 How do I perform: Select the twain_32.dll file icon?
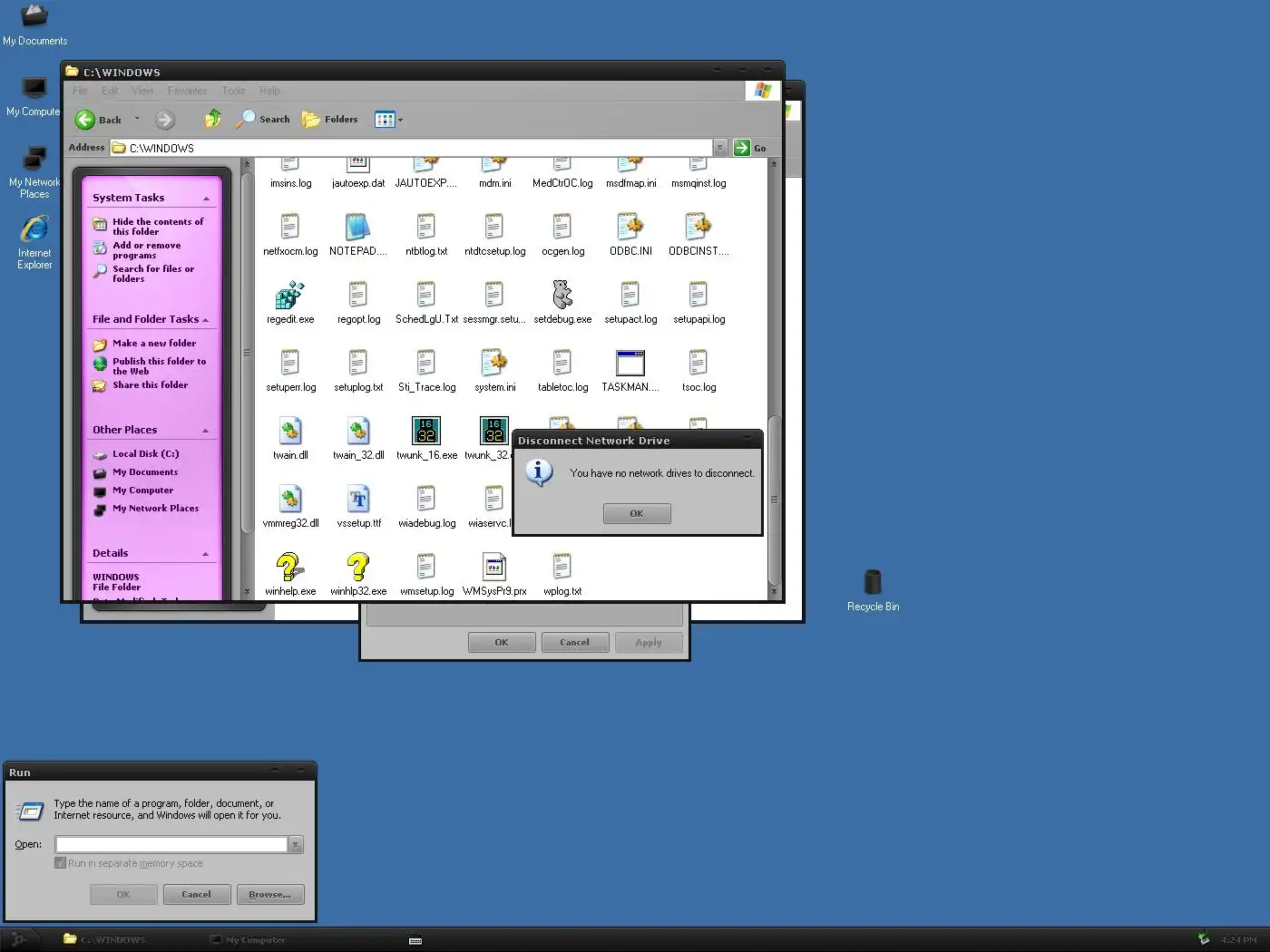[357, 431]
